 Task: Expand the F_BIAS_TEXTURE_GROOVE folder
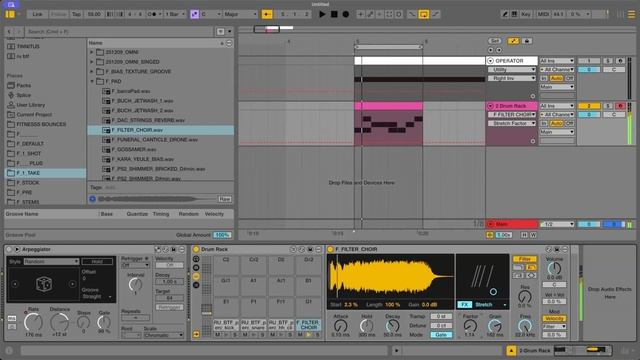92,71
